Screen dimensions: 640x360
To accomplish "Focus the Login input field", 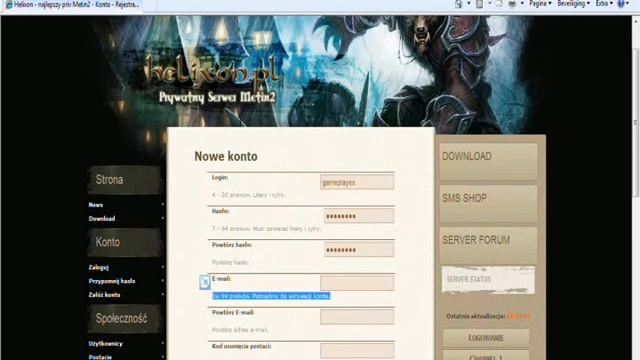I will click(x=357, y=182).
